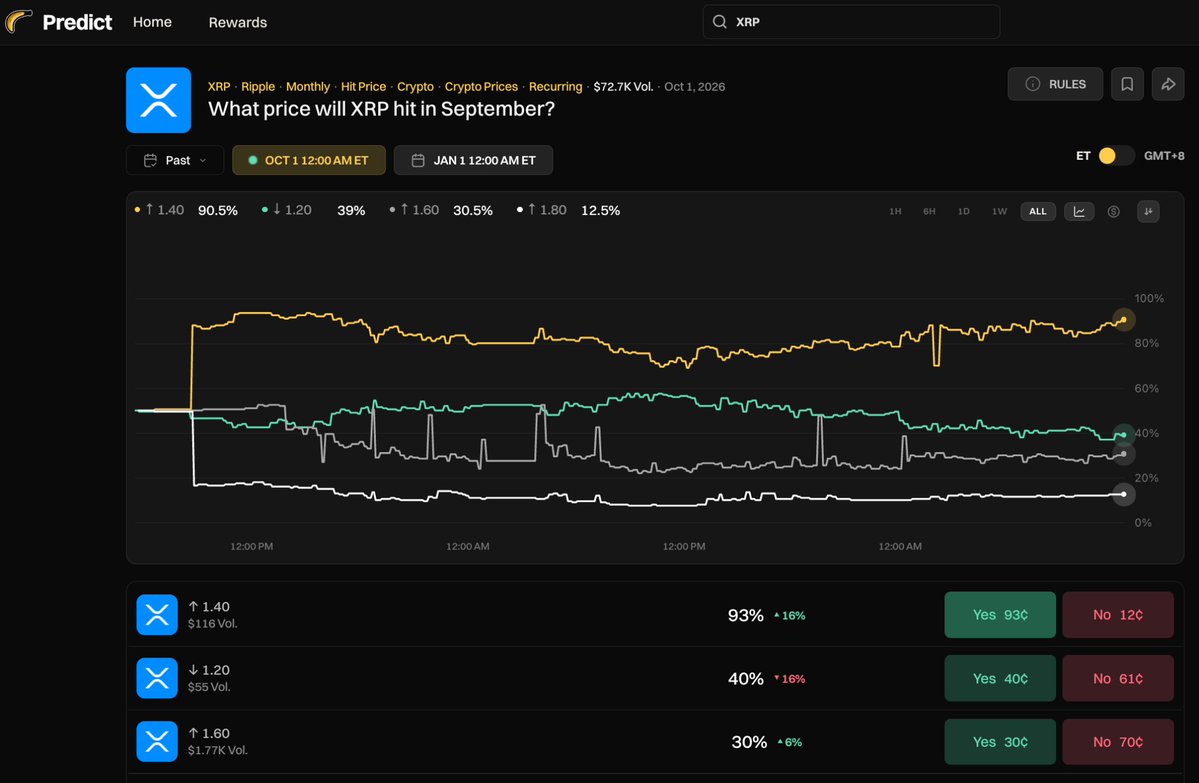Open the XRP tag link
This screenshot has height=783, width=1199.
pyautogui.click(x=219, y=86)
